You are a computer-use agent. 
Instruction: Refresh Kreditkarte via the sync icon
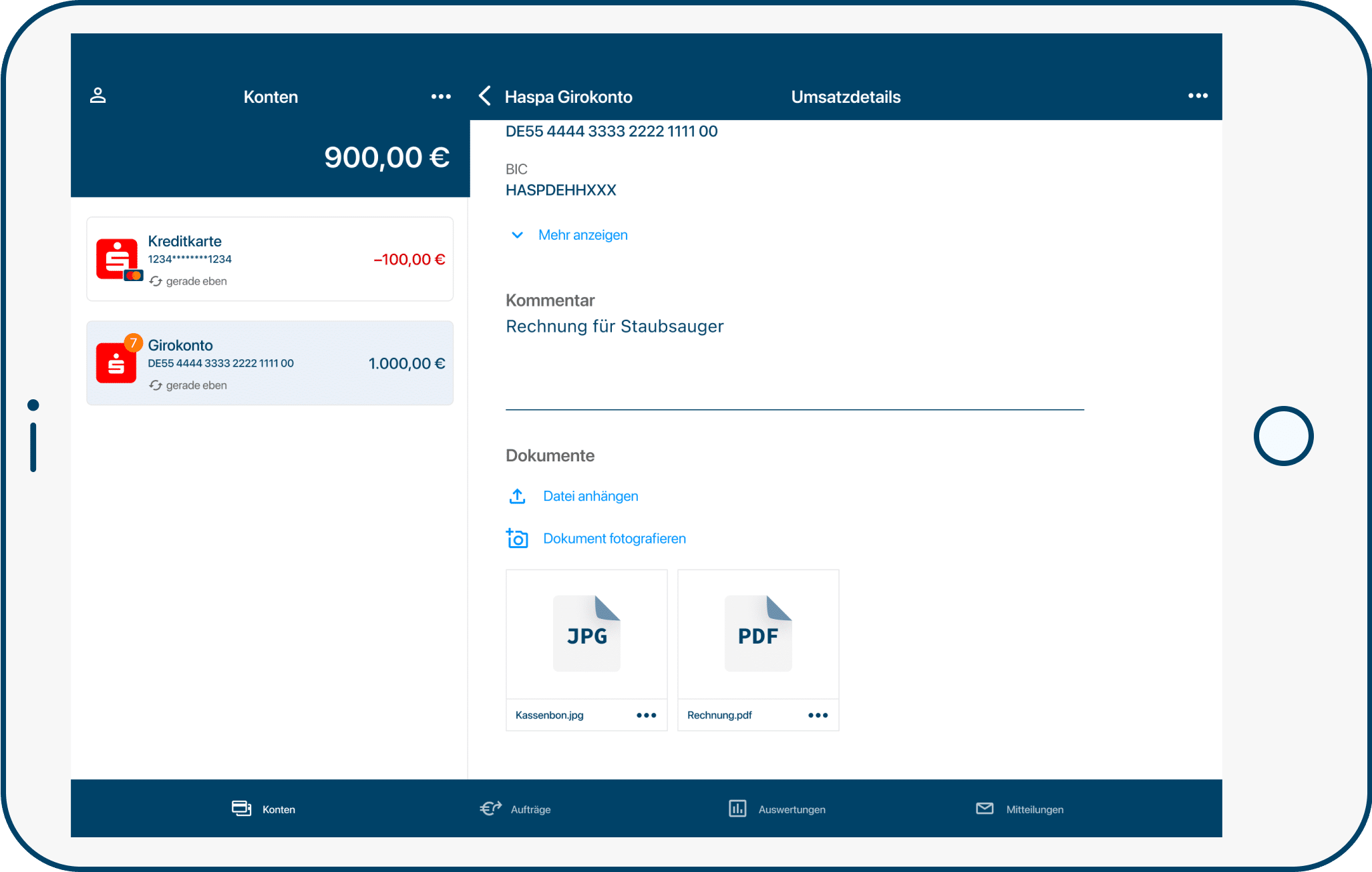click(156, 282)
